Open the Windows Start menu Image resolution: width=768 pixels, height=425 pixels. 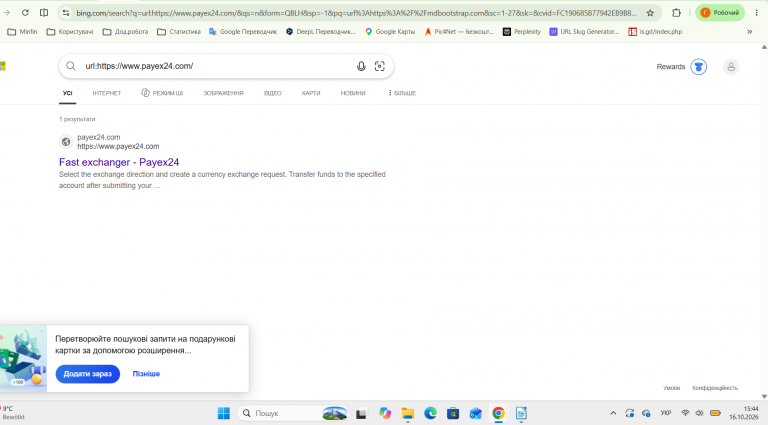(x=224, y=413)
